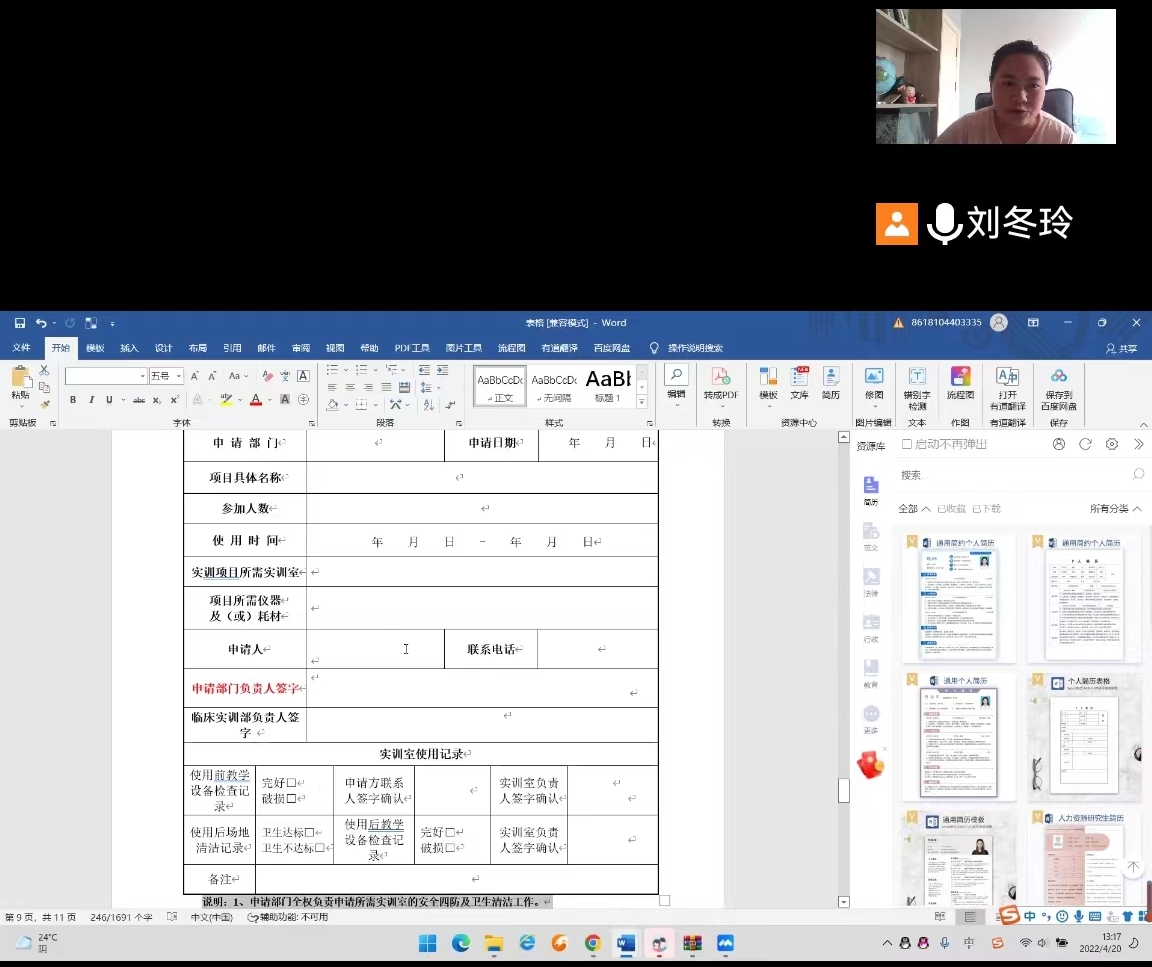Toggle the italic formatting button
1152x967 pixels.
pyautogui.click(x=91, y=400)
